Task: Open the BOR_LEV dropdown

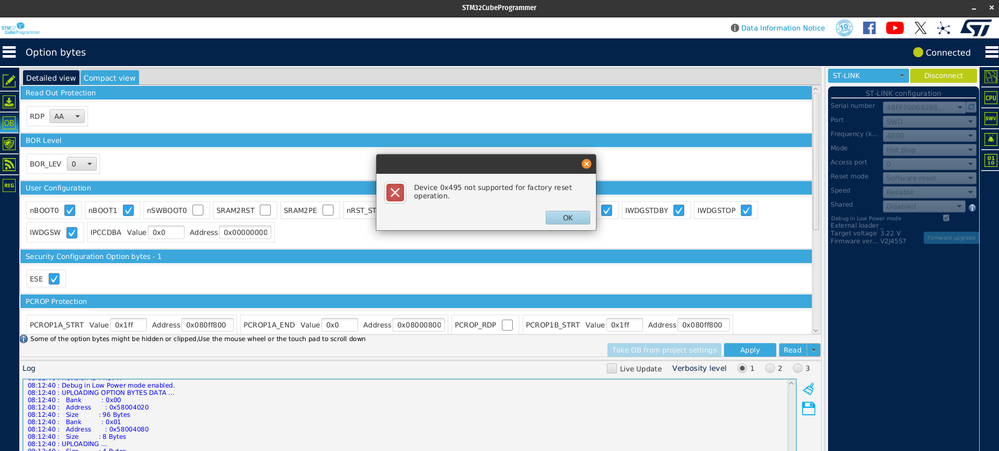Action: [82, 164]
